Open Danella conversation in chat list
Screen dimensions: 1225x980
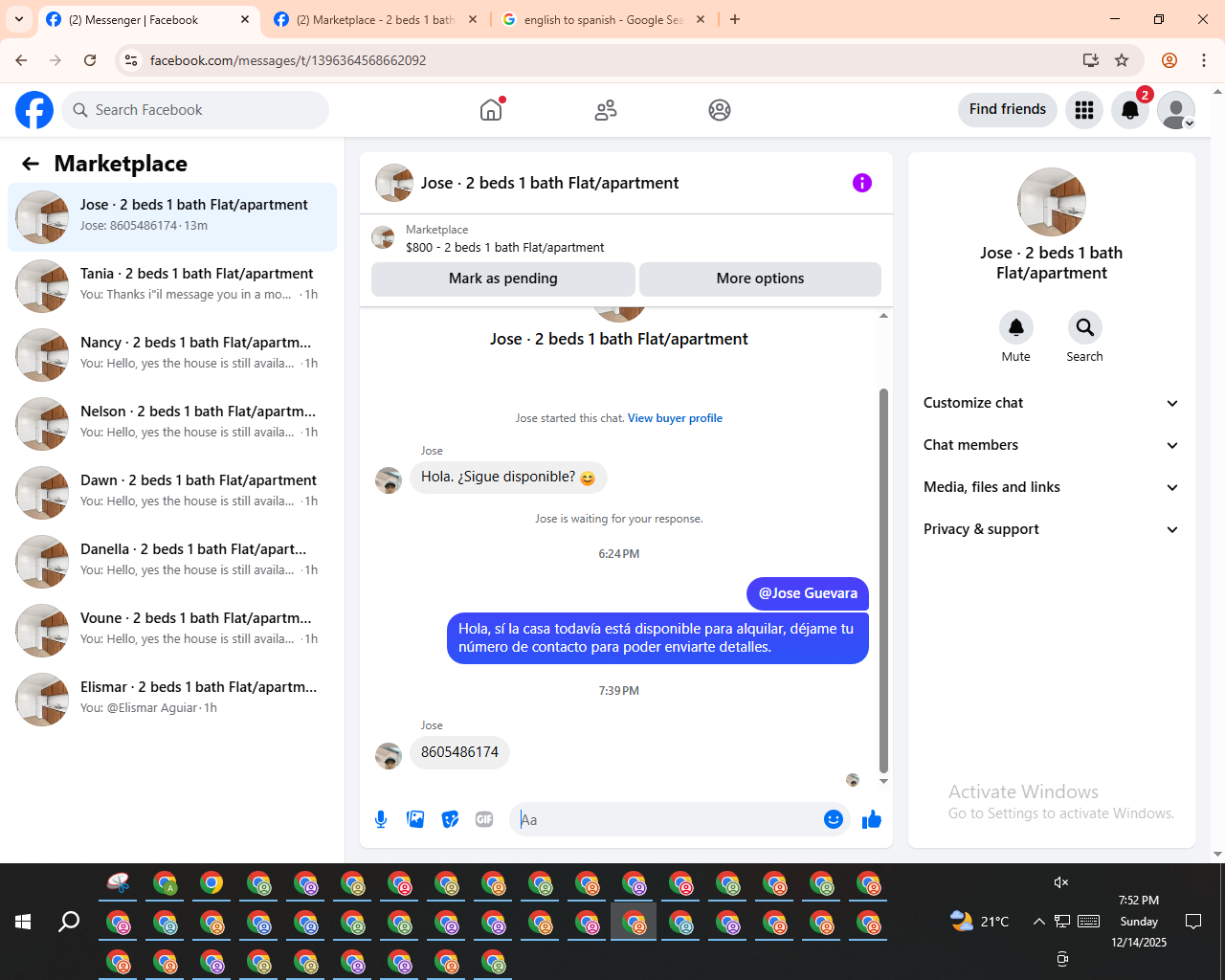(x=172, y=562)
